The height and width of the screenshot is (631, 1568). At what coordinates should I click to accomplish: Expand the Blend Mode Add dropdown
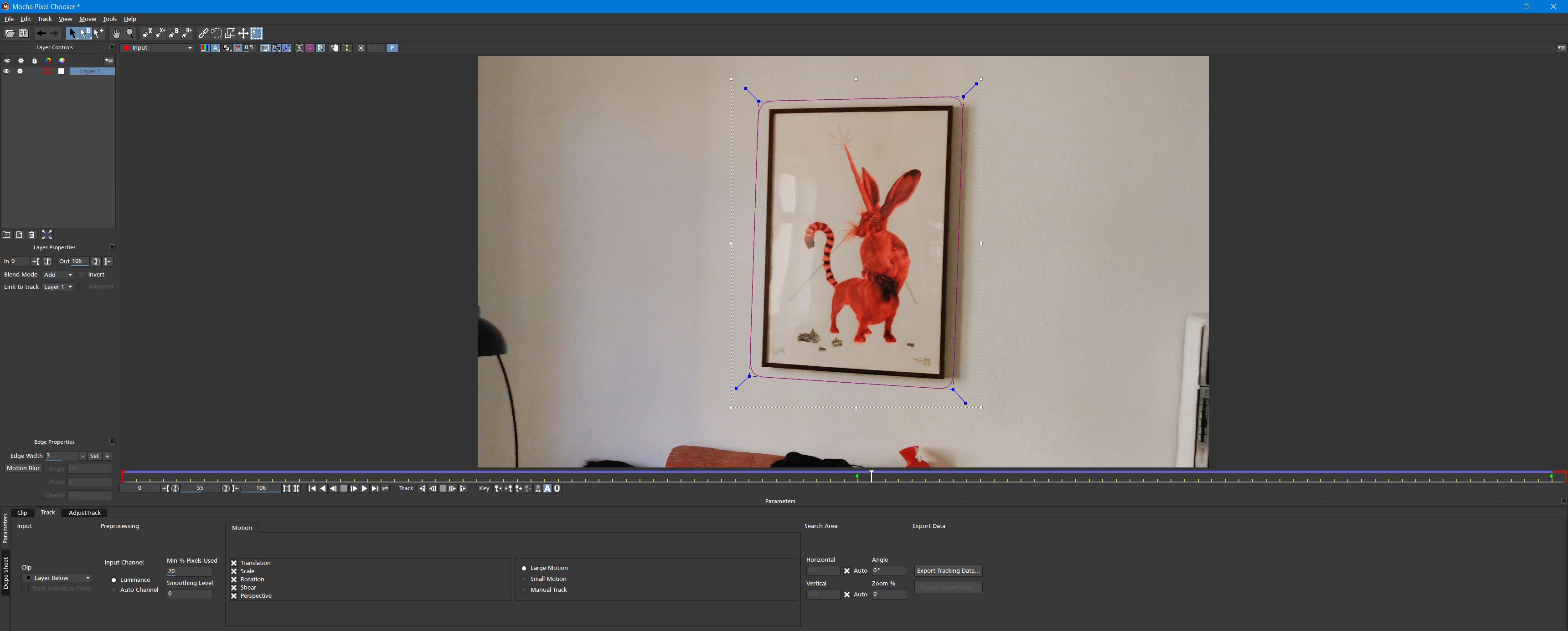(x=58, y=274)
